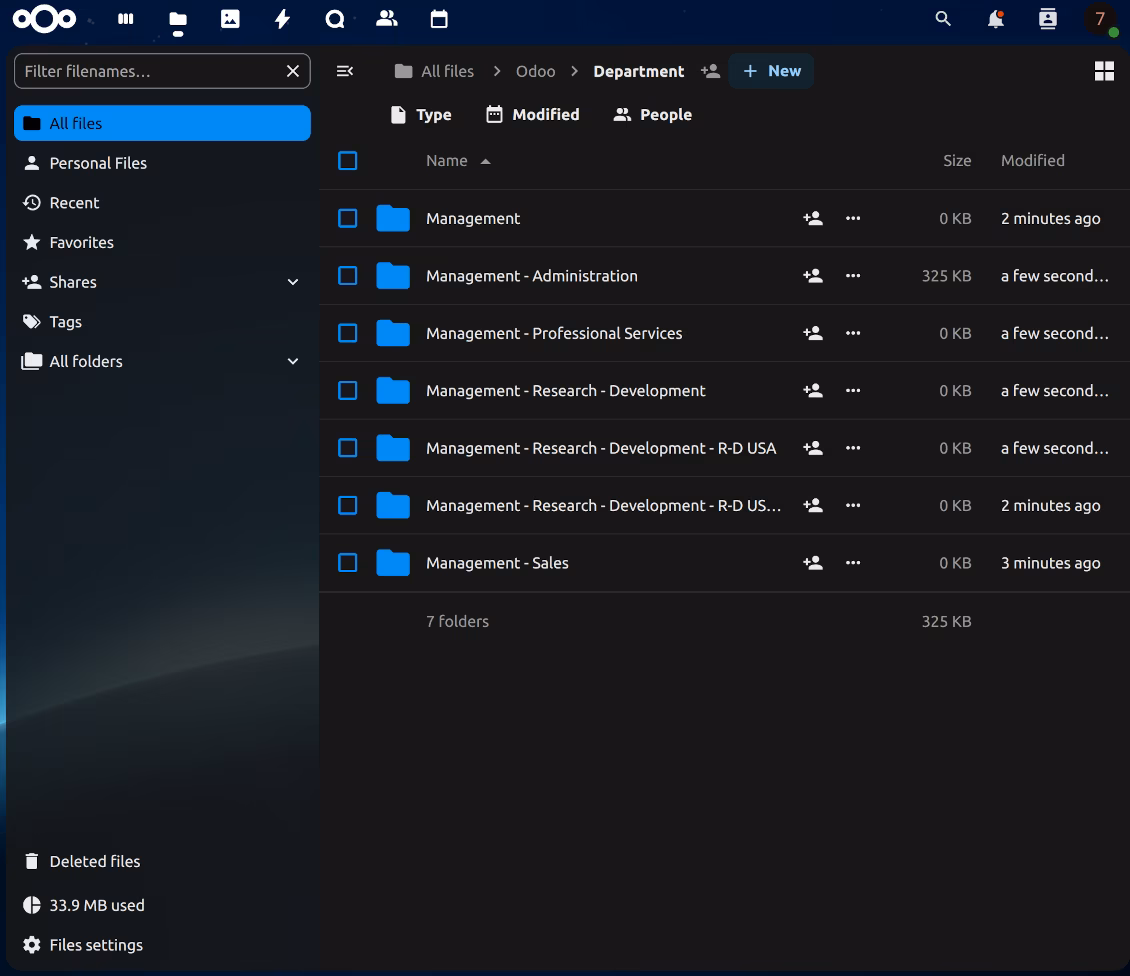The width and height of the screenshot is (1130, 976).
Task: Collapse the navigation sidebar toggle
Action: click(x=344, y=71)
